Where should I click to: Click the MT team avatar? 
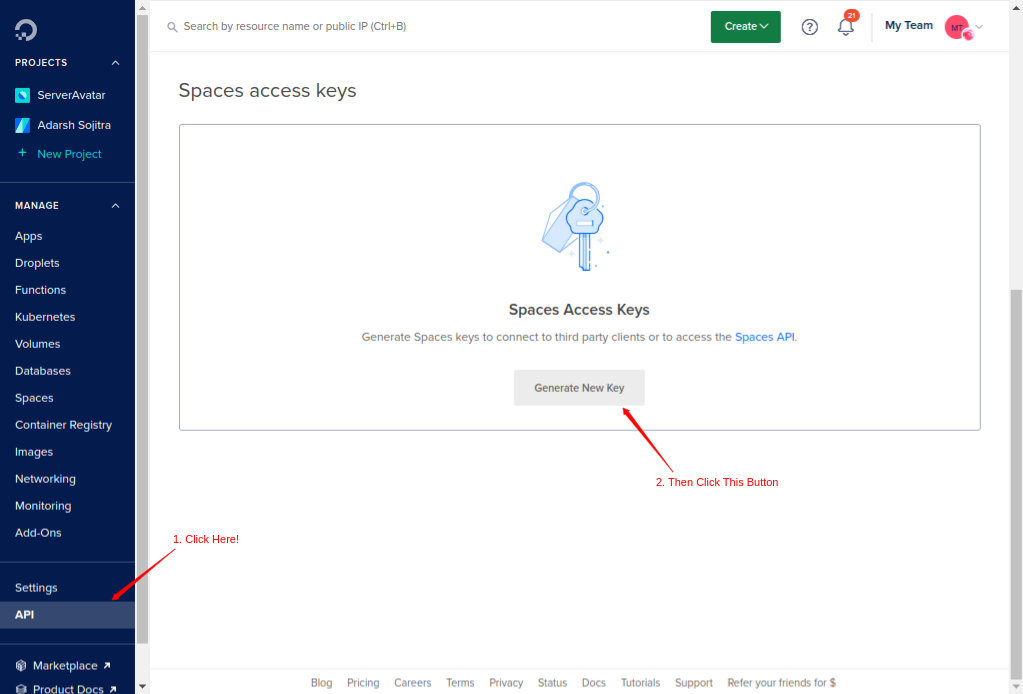pyautogui.click(x=957, y=27)
